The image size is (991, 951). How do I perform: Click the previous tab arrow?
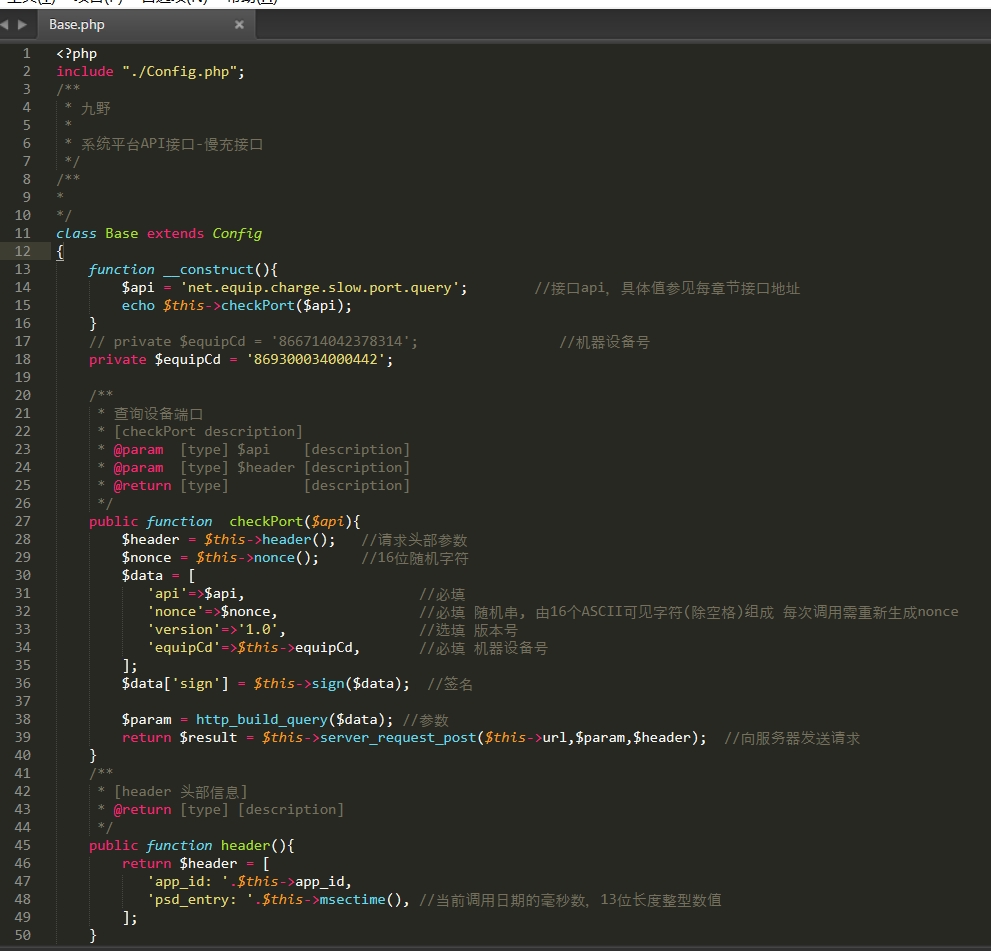pyautogui.click(x=7, y=24)
